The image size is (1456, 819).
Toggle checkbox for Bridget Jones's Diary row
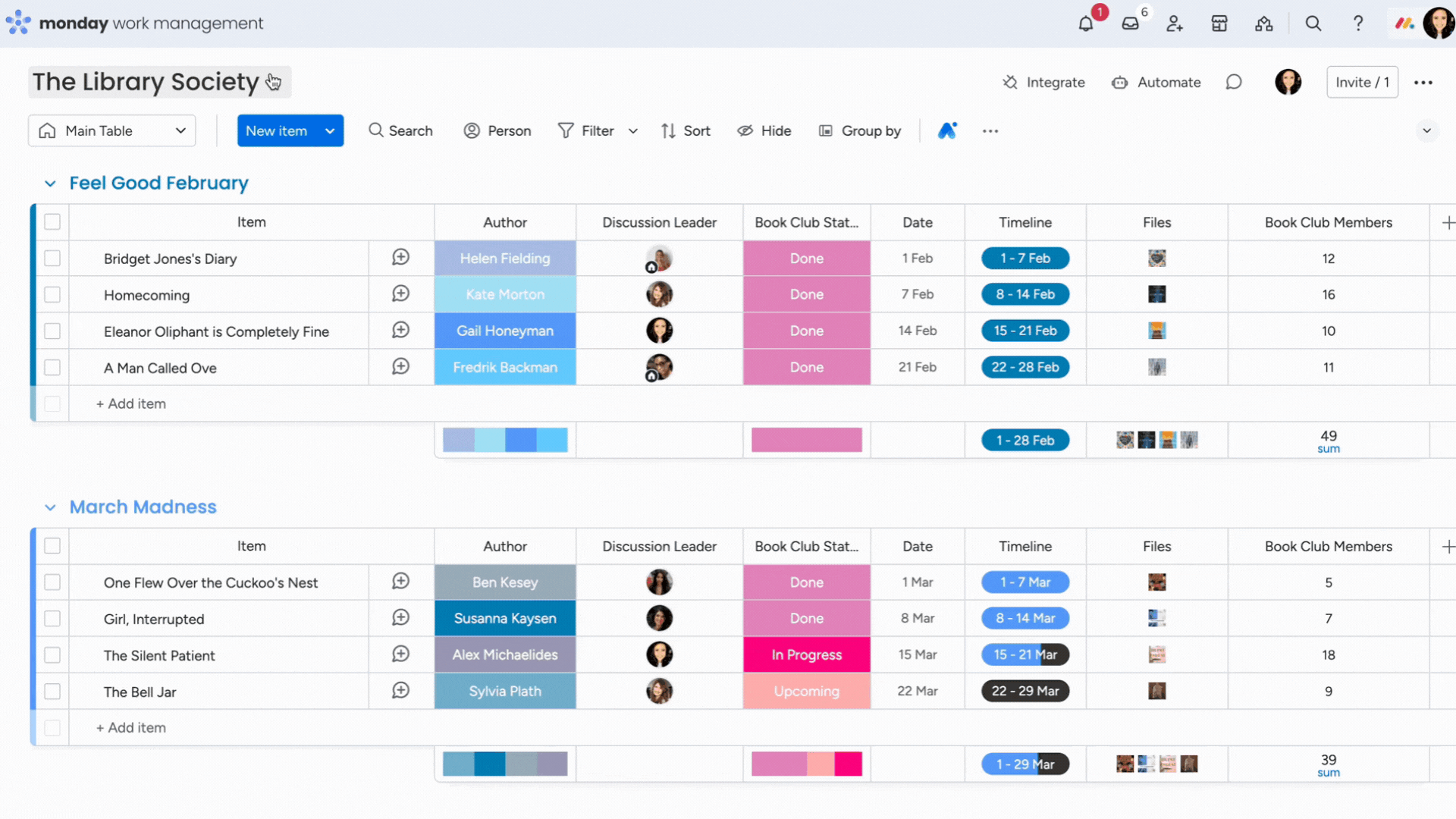click(x=52, y=258)
